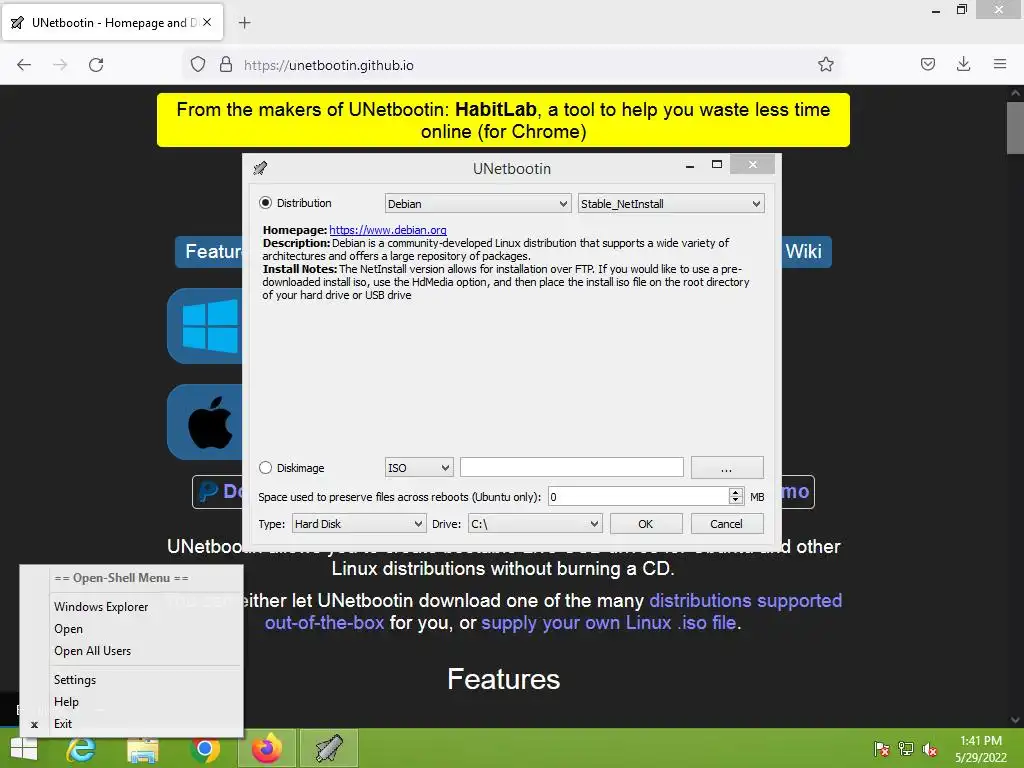Click OK in UNetbootin dialog
Viewport: 1024px width, 768px height.
pos(646,524)
